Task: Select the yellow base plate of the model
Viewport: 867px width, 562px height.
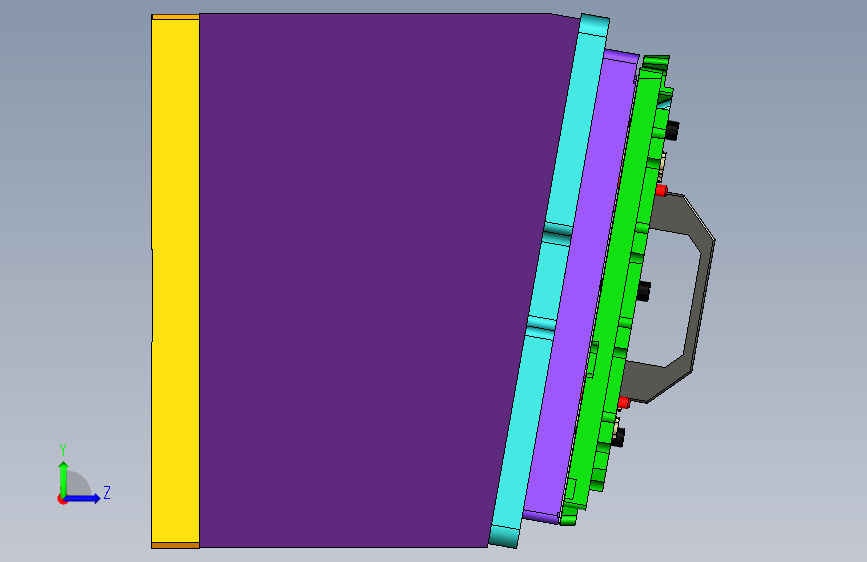Action: point(175,281)
